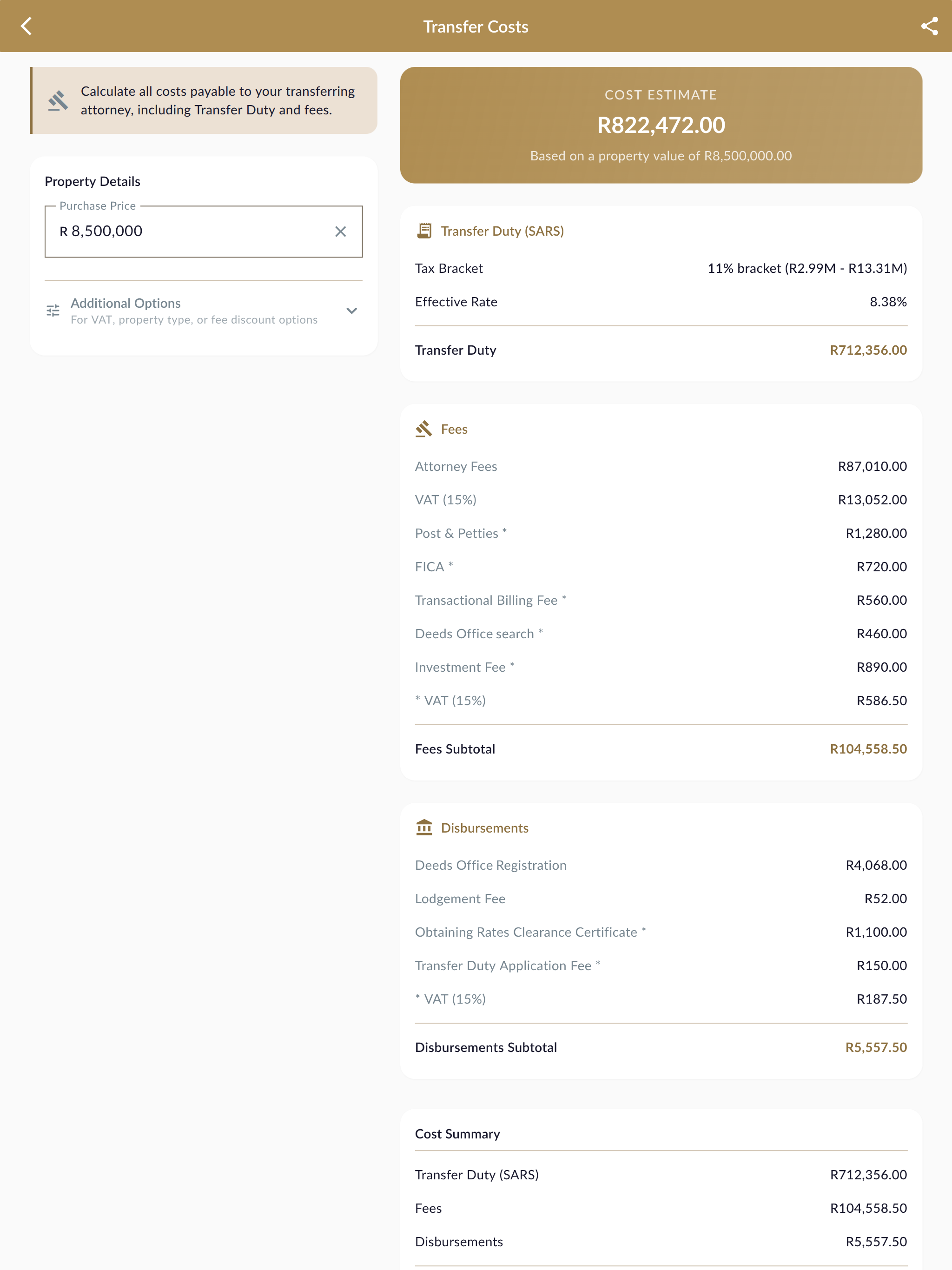
Task: Click the Disbursements Subtotal amount
Action: click(x=876, y=1047)
